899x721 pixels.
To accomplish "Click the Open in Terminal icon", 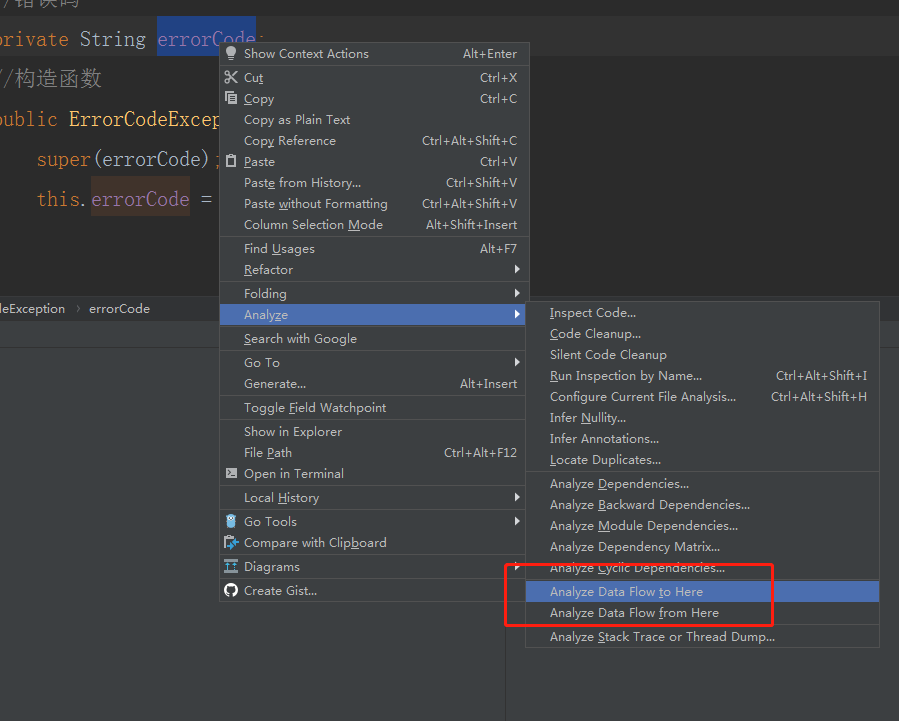I will coord(232,474).
